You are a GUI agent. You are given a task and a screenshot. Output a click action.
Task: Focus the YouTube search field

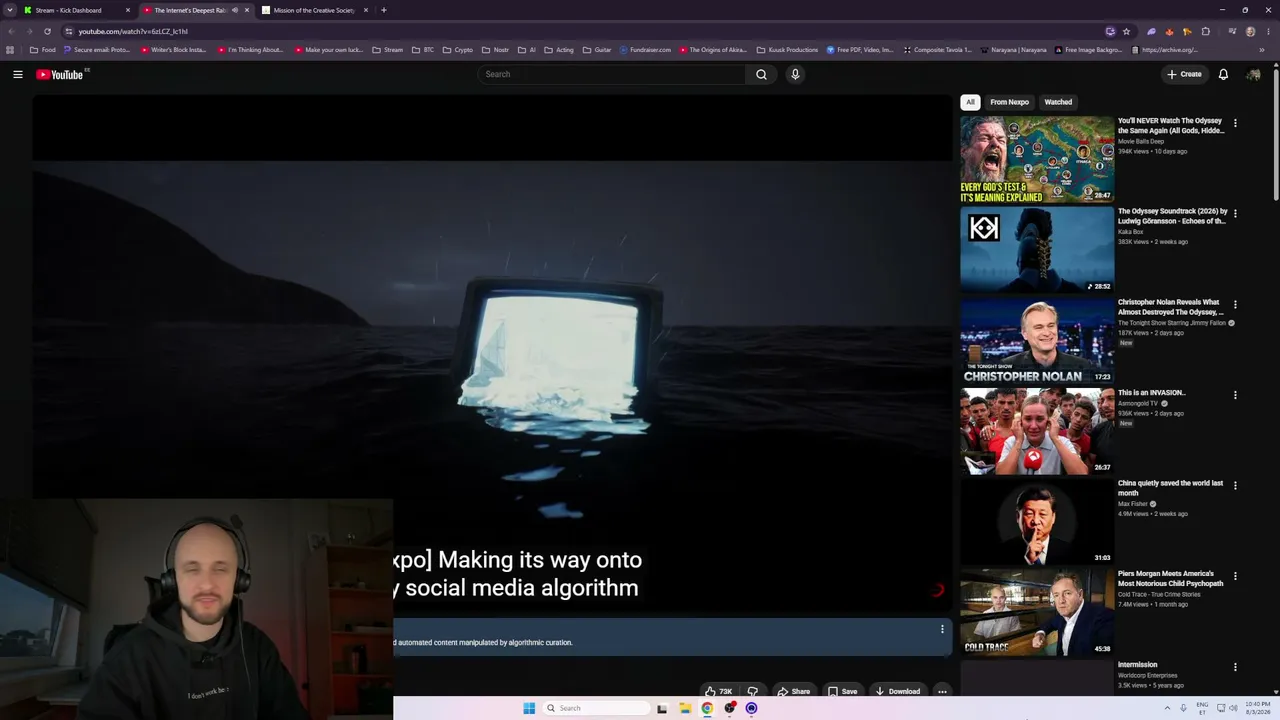(612, 74)
